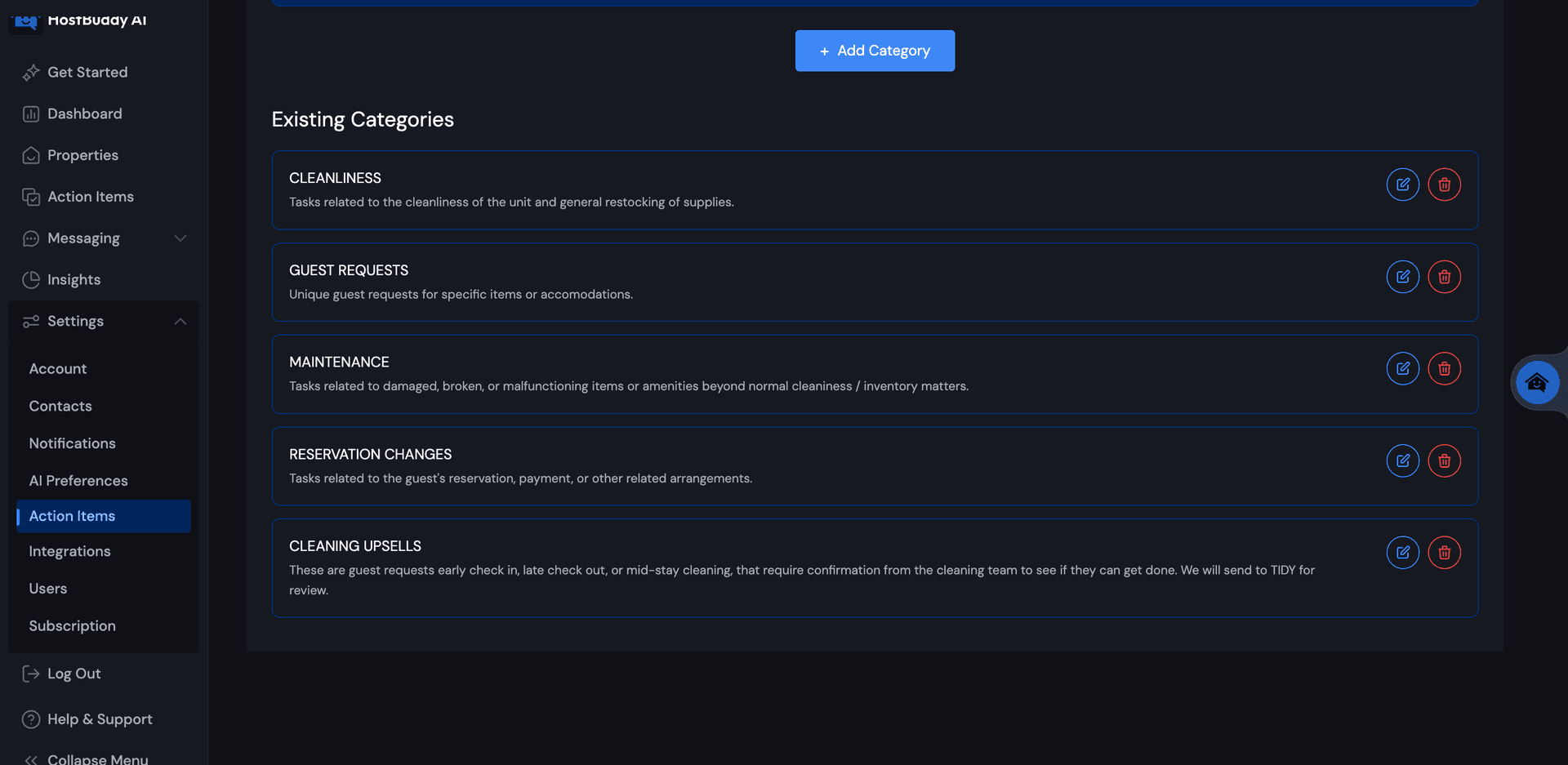Click the edit icon for RESERVATION CHANGES

[x=1403, y=460]
